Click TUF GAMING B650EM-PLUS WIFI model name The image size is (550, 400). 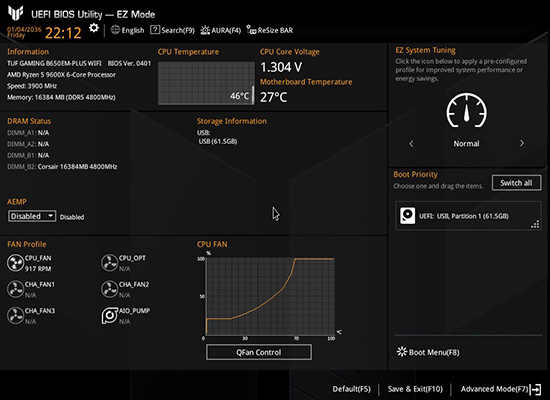tap(54, 63)
